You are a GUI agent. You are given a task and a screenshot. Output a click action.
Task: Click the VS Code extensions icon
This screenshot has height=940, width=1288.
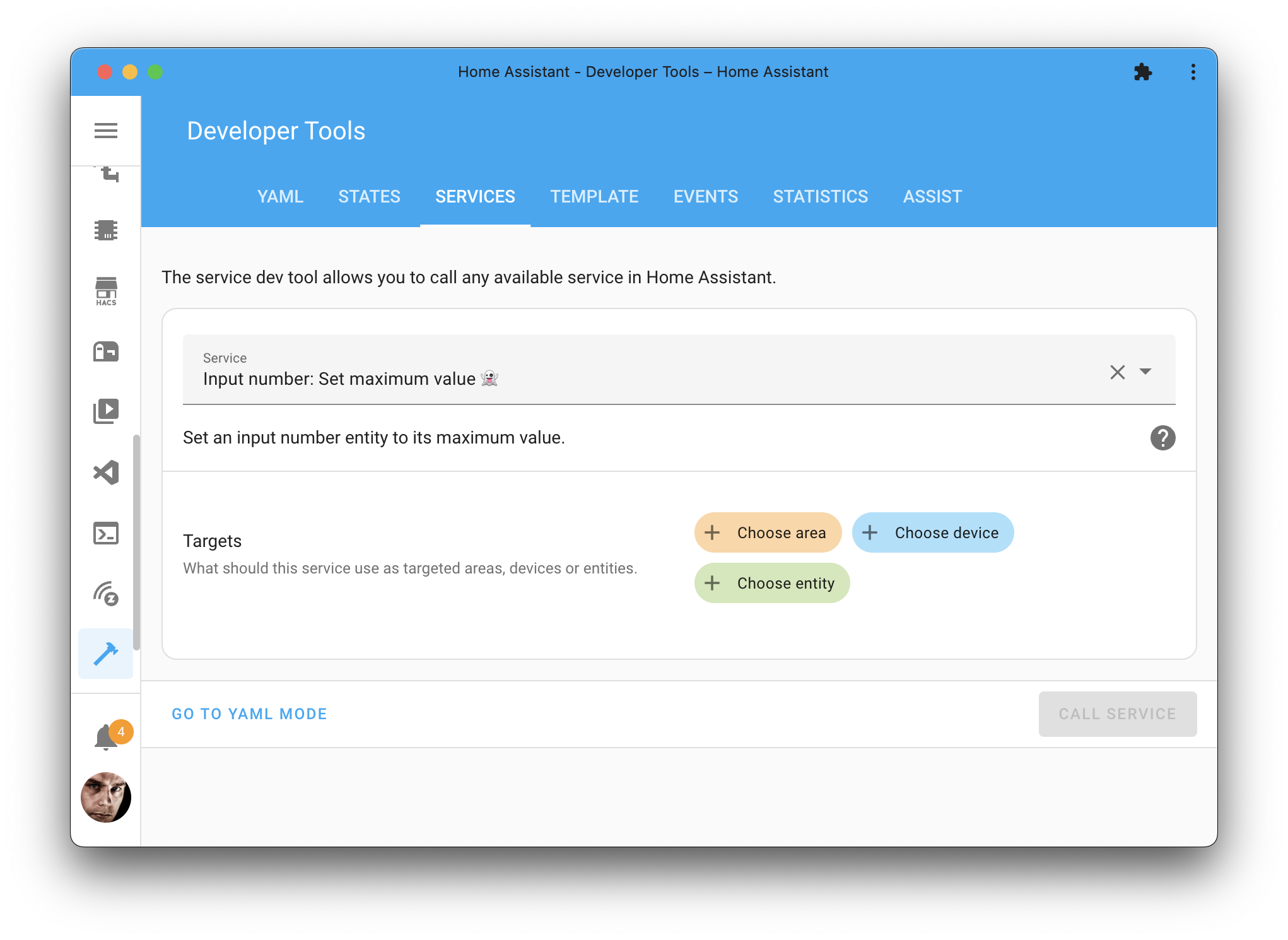(107, 472)
